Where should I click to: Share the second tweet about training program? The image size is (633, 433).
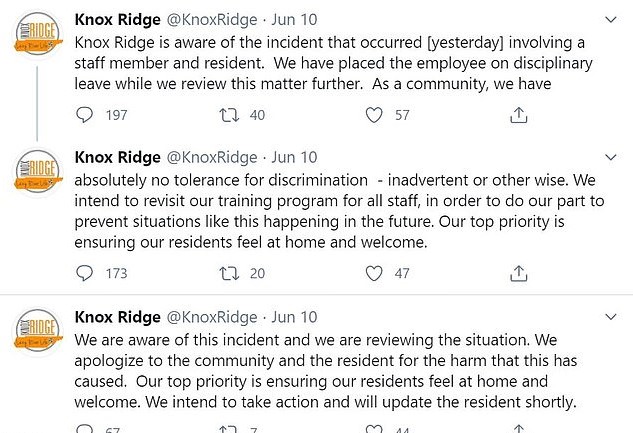click(x=518, y=272)
